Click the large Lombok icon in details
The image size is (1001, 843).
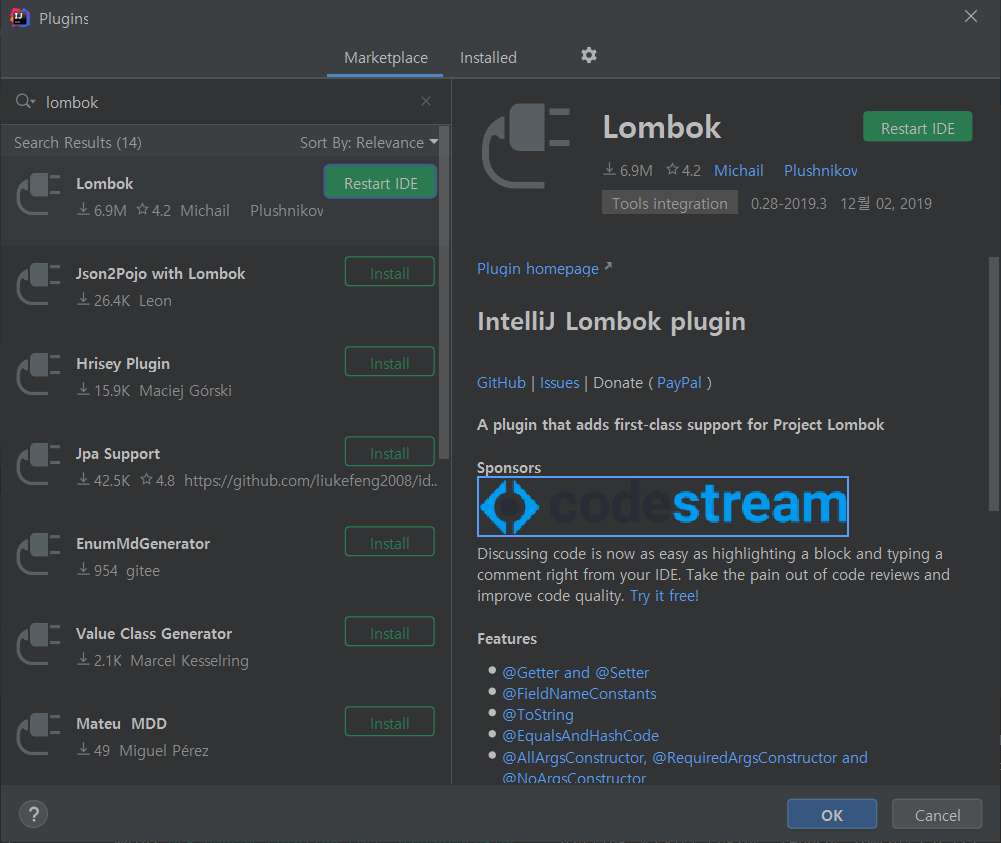coord(525,146)
